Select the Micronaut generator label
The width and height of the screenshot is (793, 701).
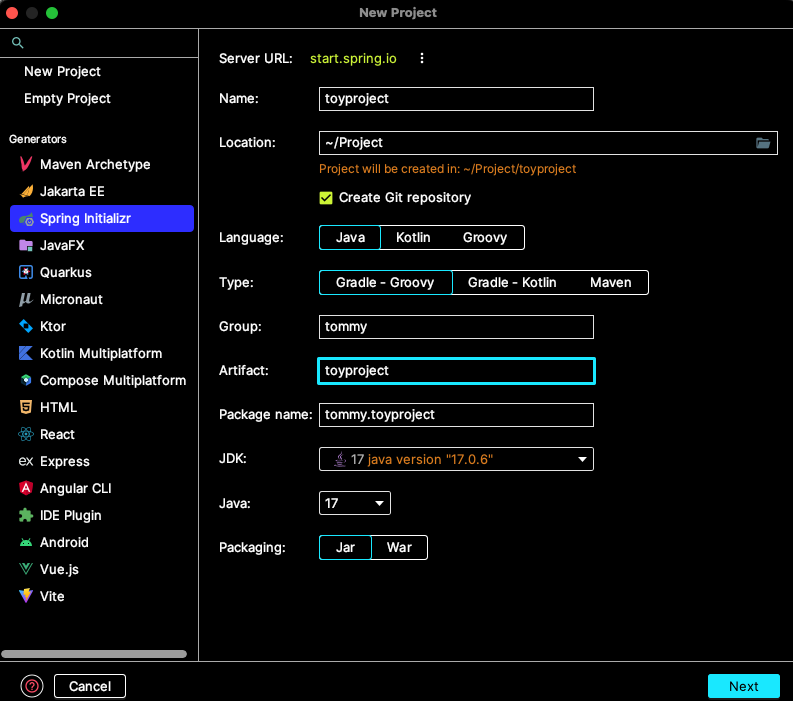(71, 299)
